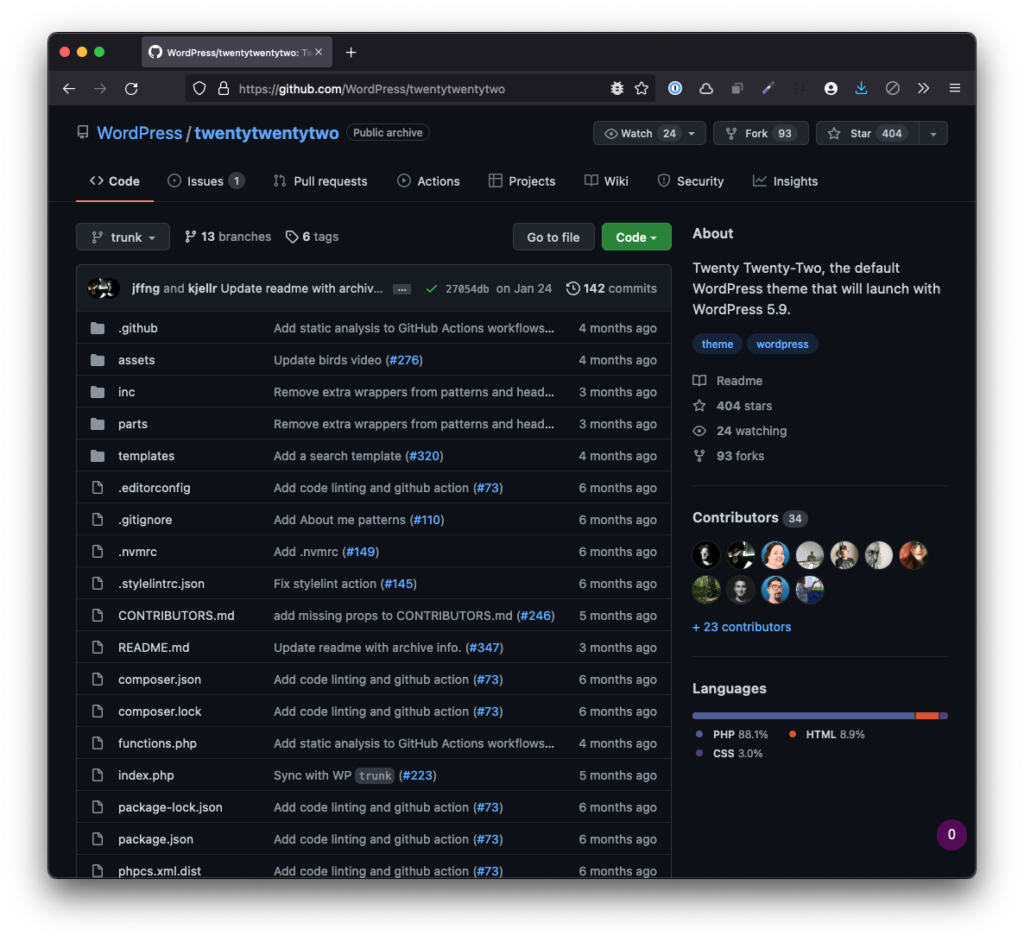Expand commit message with ellipsis button

pos(402,289)
